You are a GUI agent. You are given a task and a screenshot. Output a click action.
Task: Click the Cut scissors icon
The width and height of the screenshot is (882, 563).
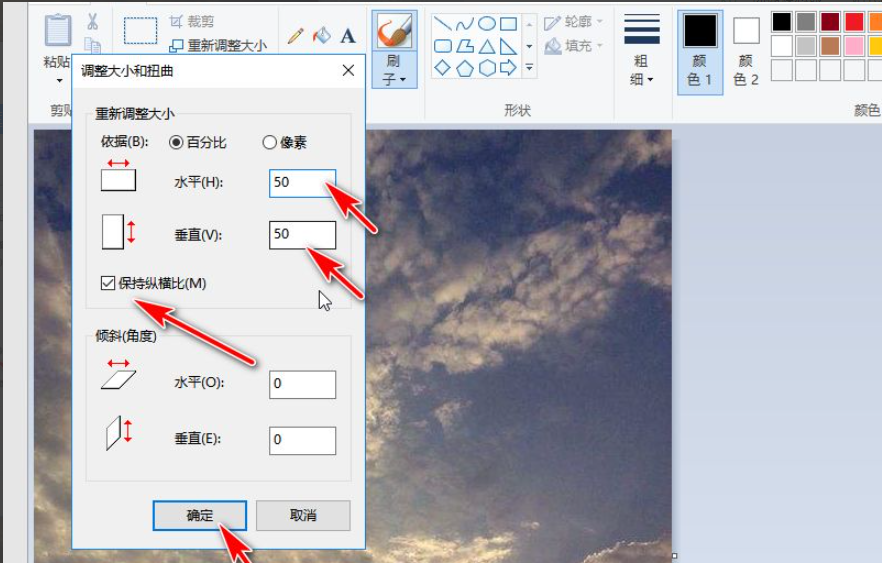tap(92, 21)
